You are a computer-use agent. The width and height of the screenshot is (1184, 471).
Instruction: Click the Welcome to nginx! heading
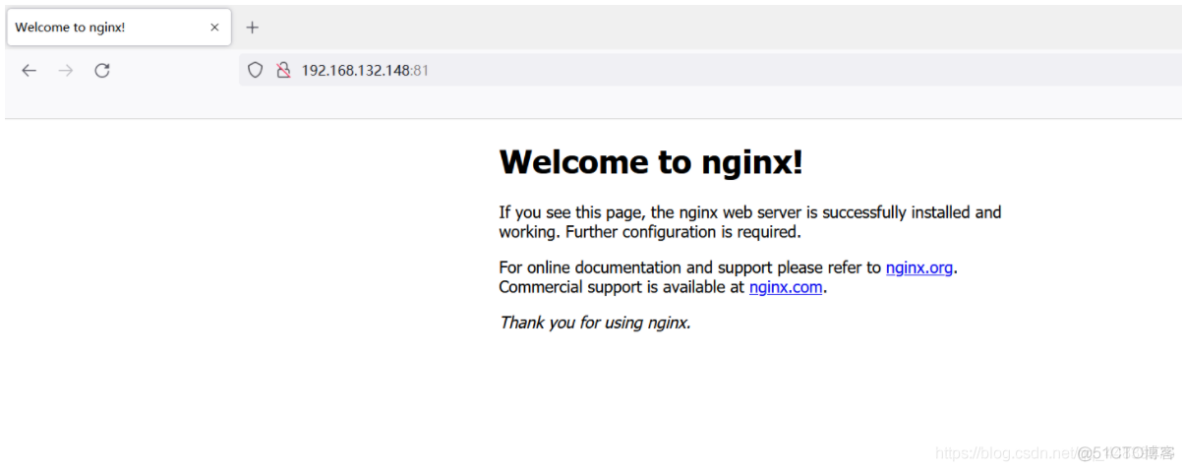[651, 162]
